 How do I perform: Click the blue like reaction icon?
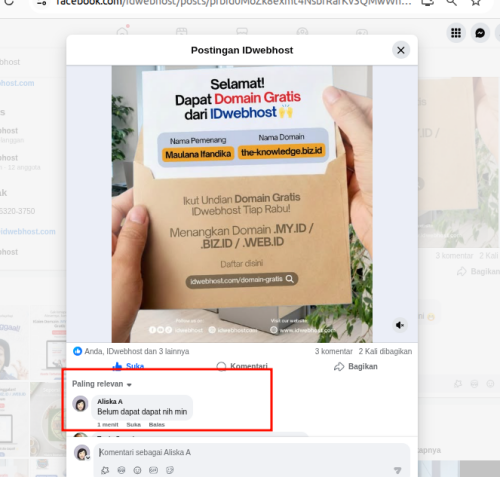click(x=77, y=351)
